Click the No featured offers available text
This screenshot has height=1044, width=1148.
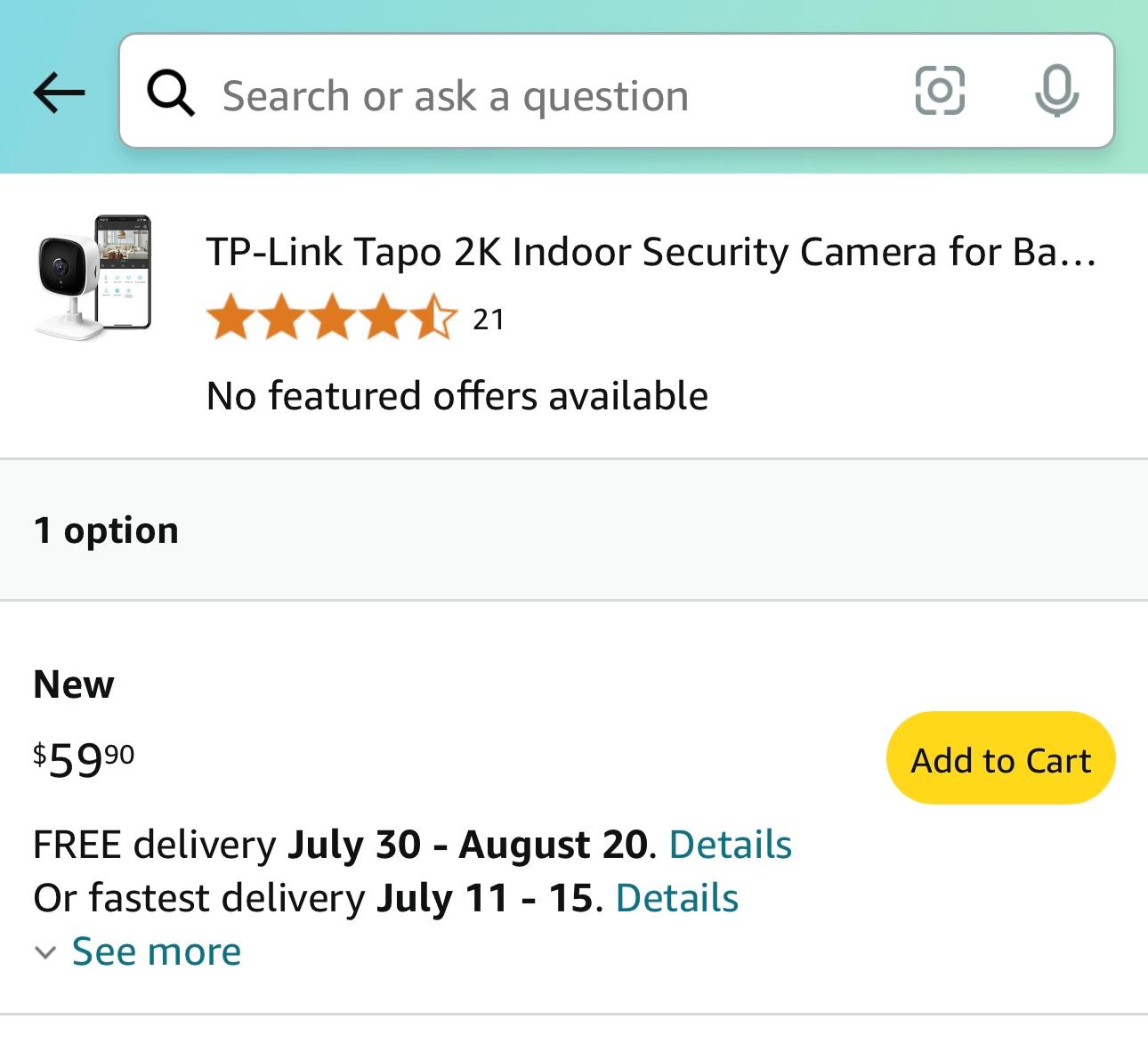click(457, 396)
